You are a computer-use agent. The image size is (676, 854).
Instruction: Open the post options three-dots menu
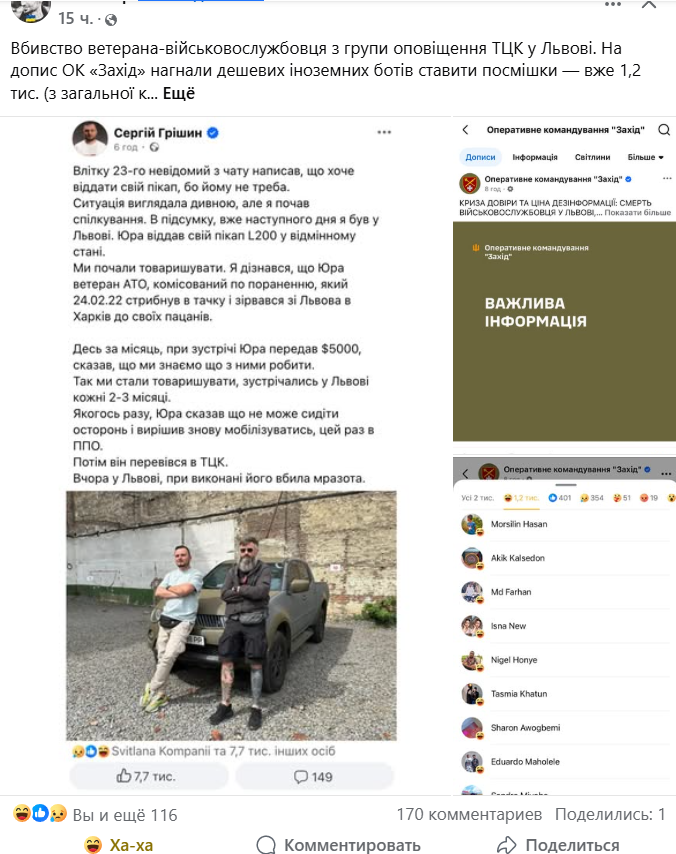(613, 4)
